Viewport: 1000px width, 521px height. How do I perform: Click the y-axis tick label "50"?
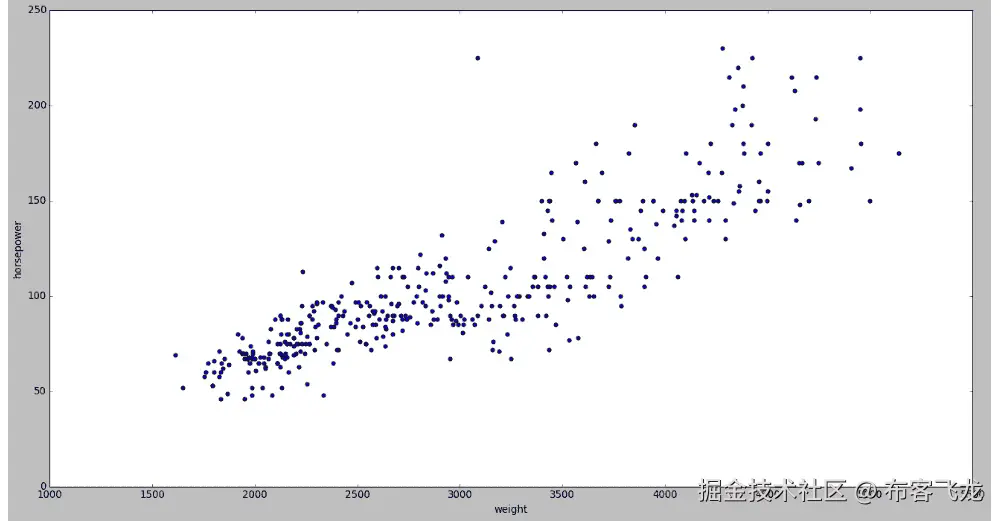(x=40, y=391)
